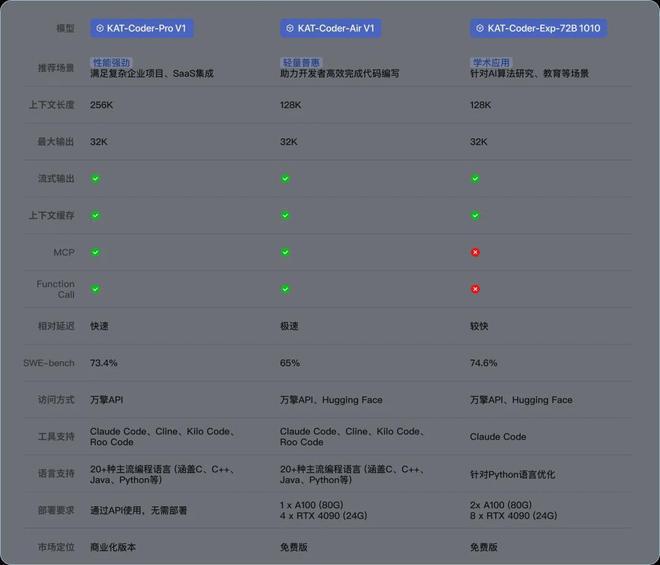The width and height of the screenshot is (660, 565).
Task: Click the 极速 latency value
Action: coord(289,326)
